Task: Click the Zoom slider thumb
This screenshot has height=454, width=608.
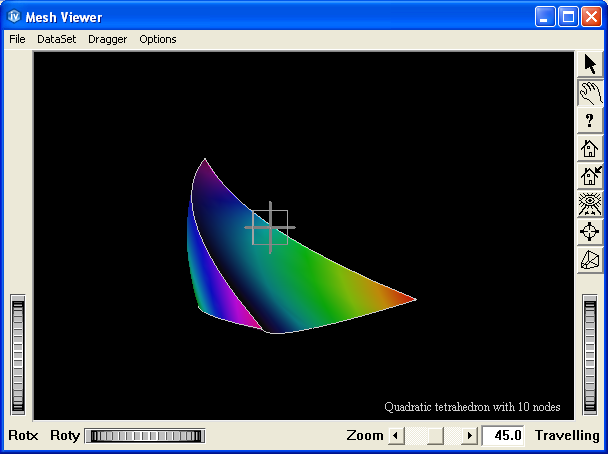Action: pos(435,436)
